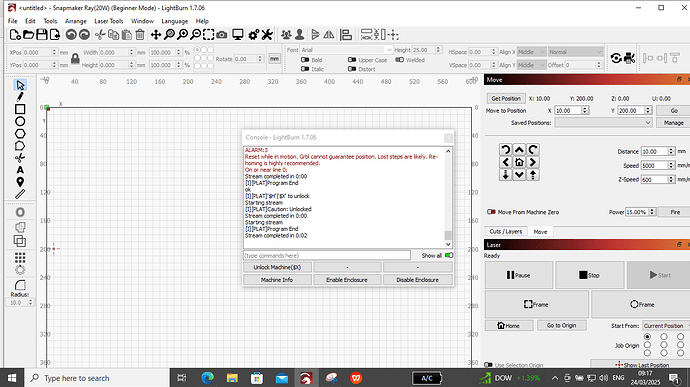Image resolution: width=690 pixels, height=387 pixels.
Task: Toggle the Bold font switch
Action: (x=305, y=60)
